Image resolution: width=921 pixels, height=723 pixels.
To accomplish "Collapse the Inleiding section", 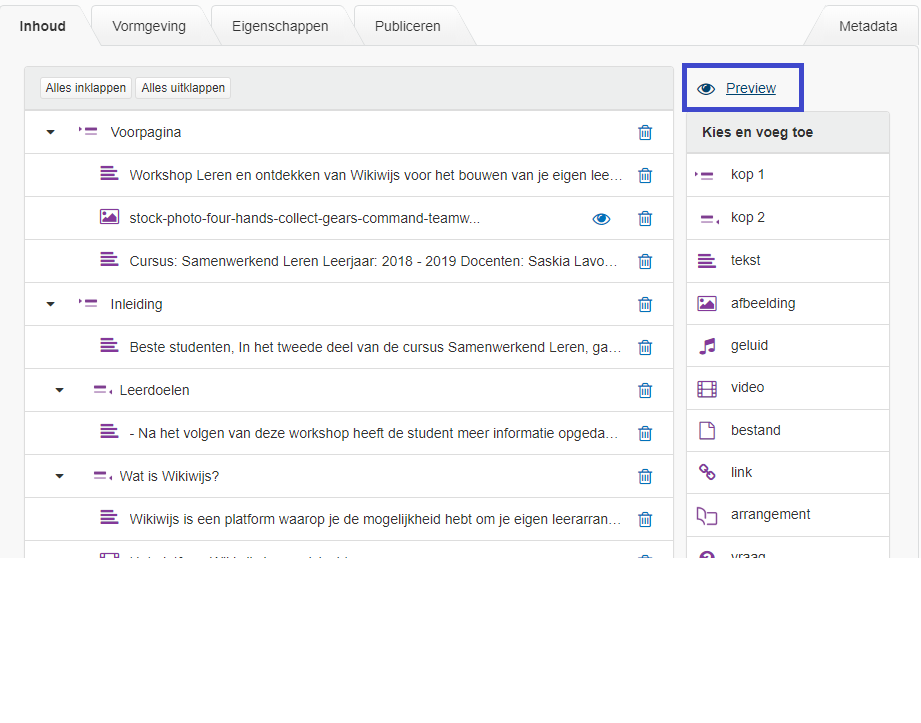I will 51,304.
